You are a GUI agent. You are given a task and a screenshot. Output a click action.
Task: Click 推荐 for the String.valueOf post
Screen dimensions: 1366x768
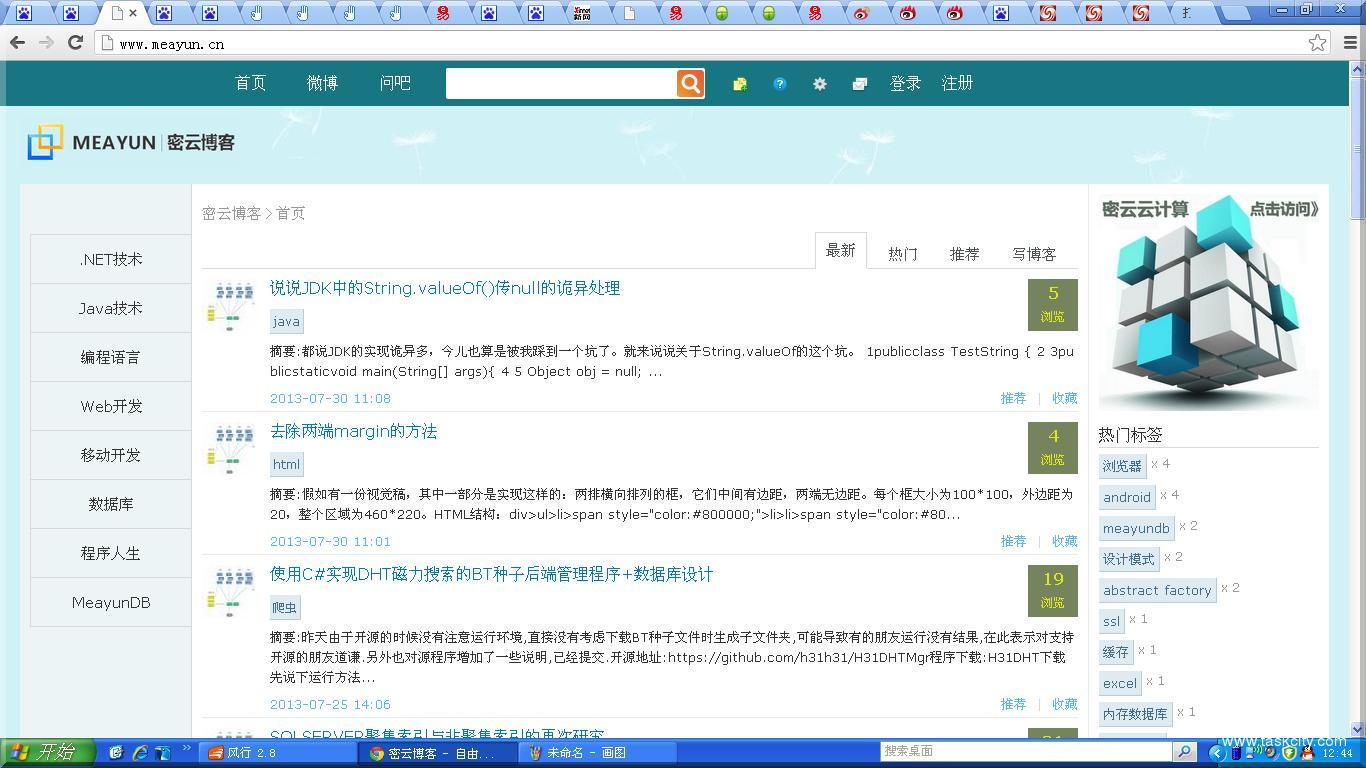(x=1013, y=398)
